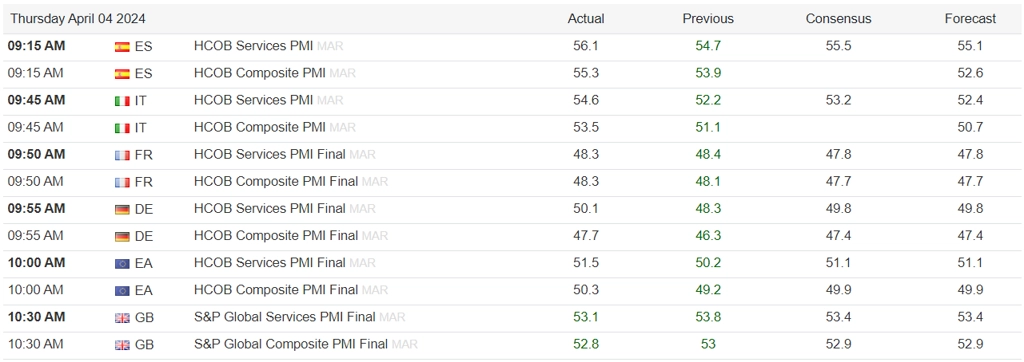Click the EA country code in the 10:00 AM Composite row

(144, 290)
